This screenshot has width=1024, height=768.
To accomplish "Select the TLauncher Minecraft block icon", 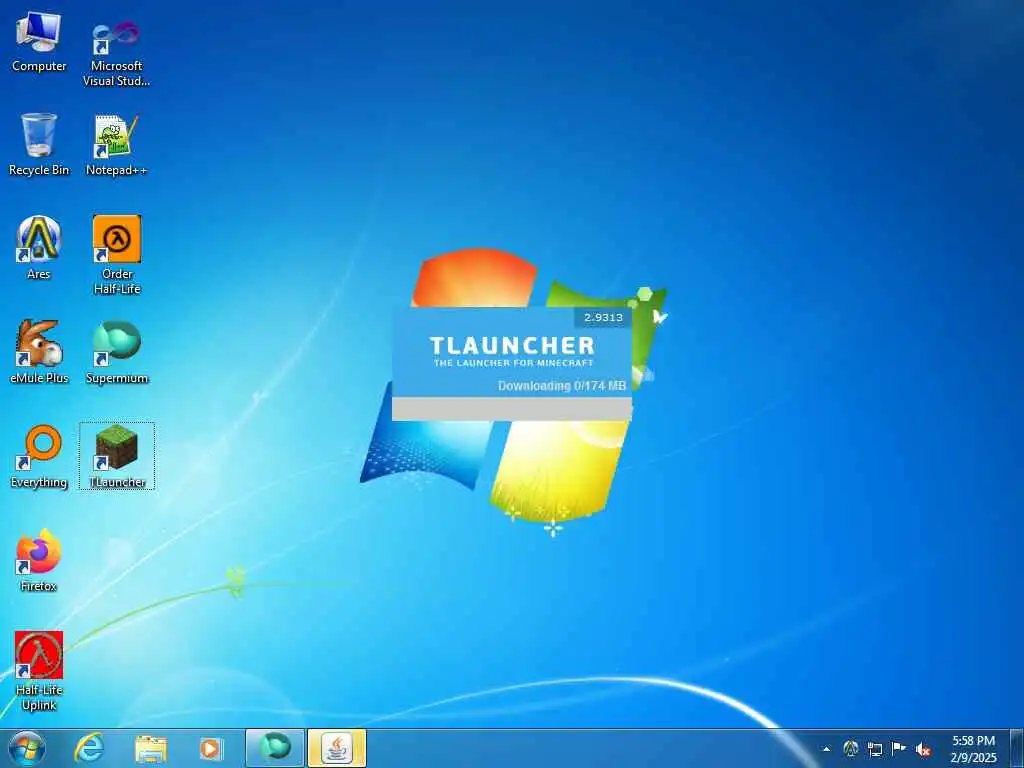I will coord(117,456).
